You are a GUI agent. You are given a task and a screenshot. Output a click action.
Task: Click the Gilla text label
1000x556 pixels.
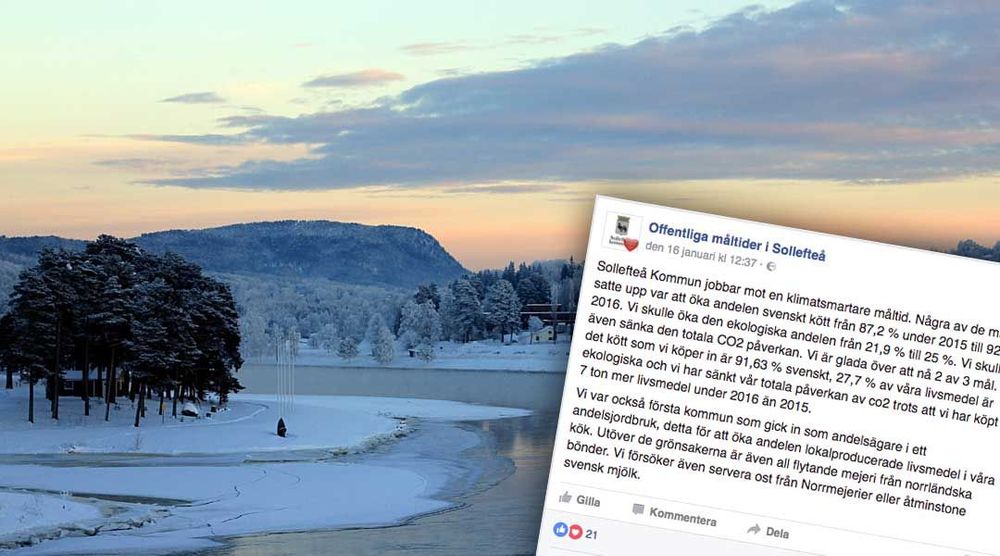tap(588, 501)
